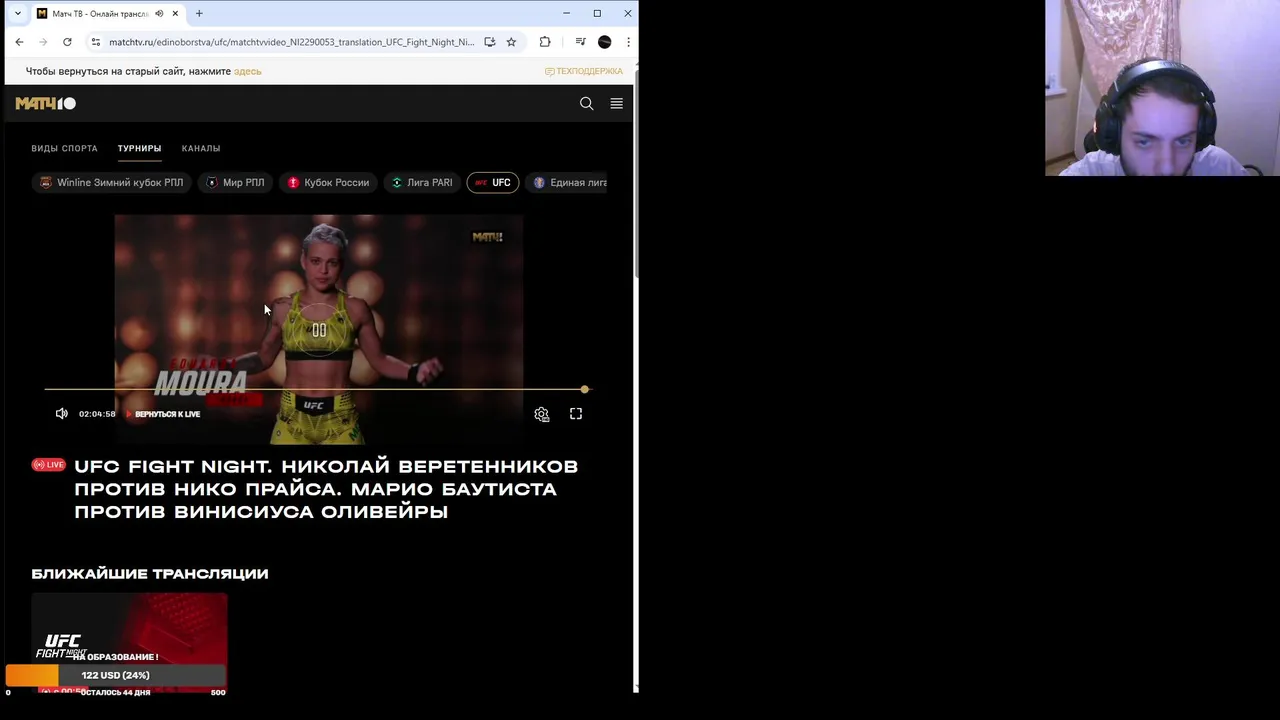The image size is (1280, 720).
Task: Click the red LIVE badge beside title
Action: pyautogui.click(x=48, y=465)
